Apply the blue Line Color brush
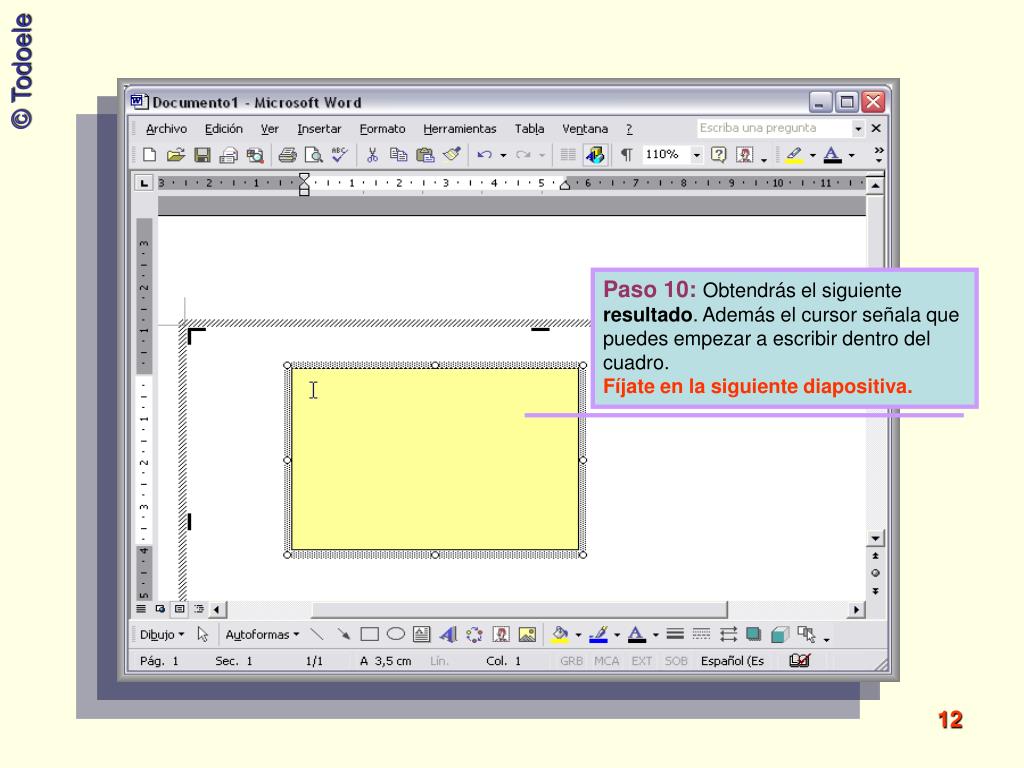This screenshot has width=1024, height=768. pos(599,634)
